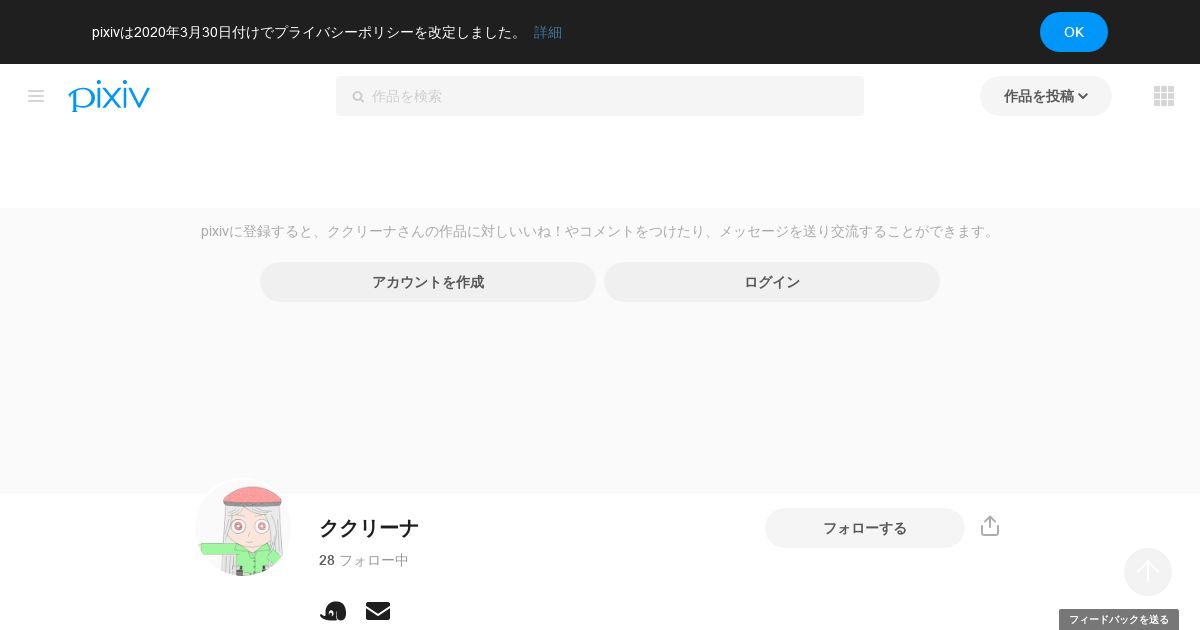1200x630 pixels.
Task: Open the user's pawoo social link icon
Action: coord(333,611)
